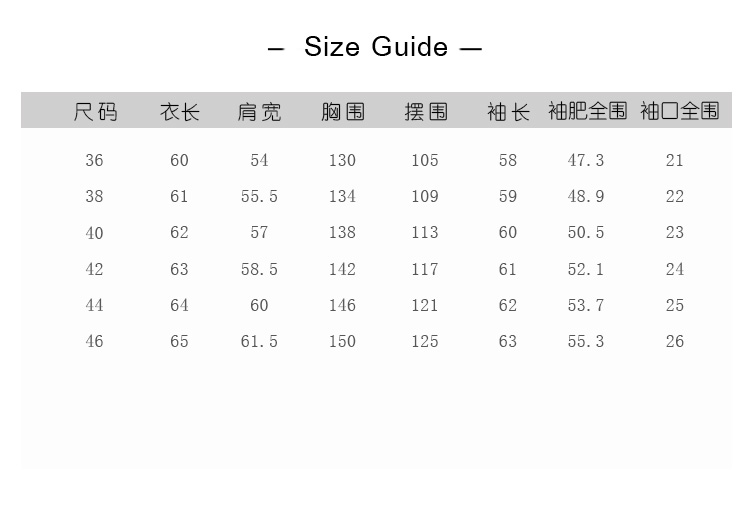
Task: Select the 53.7 sleeve width value
Action: (x=586, y=305)
